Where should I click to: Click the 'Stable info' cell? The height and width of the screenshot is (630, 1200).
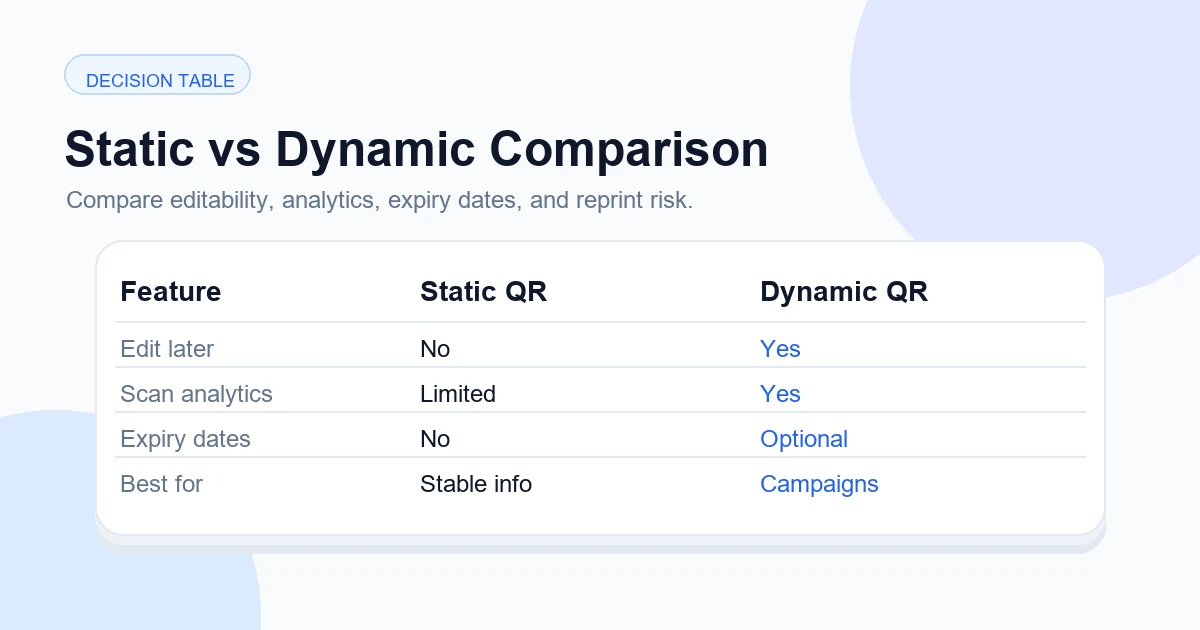(x=476, y=484)
